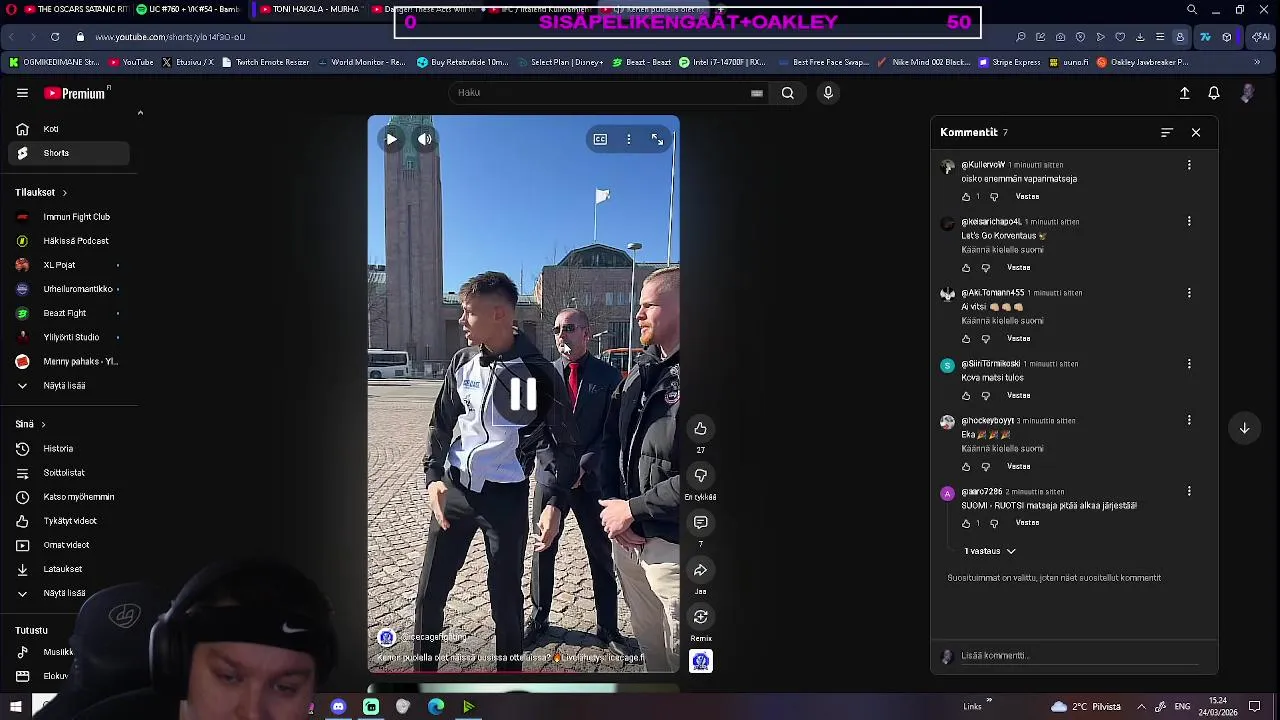Go to next short with down arrow
The width and height of the screenshot is (1280, 720).
coord(1245,428)
